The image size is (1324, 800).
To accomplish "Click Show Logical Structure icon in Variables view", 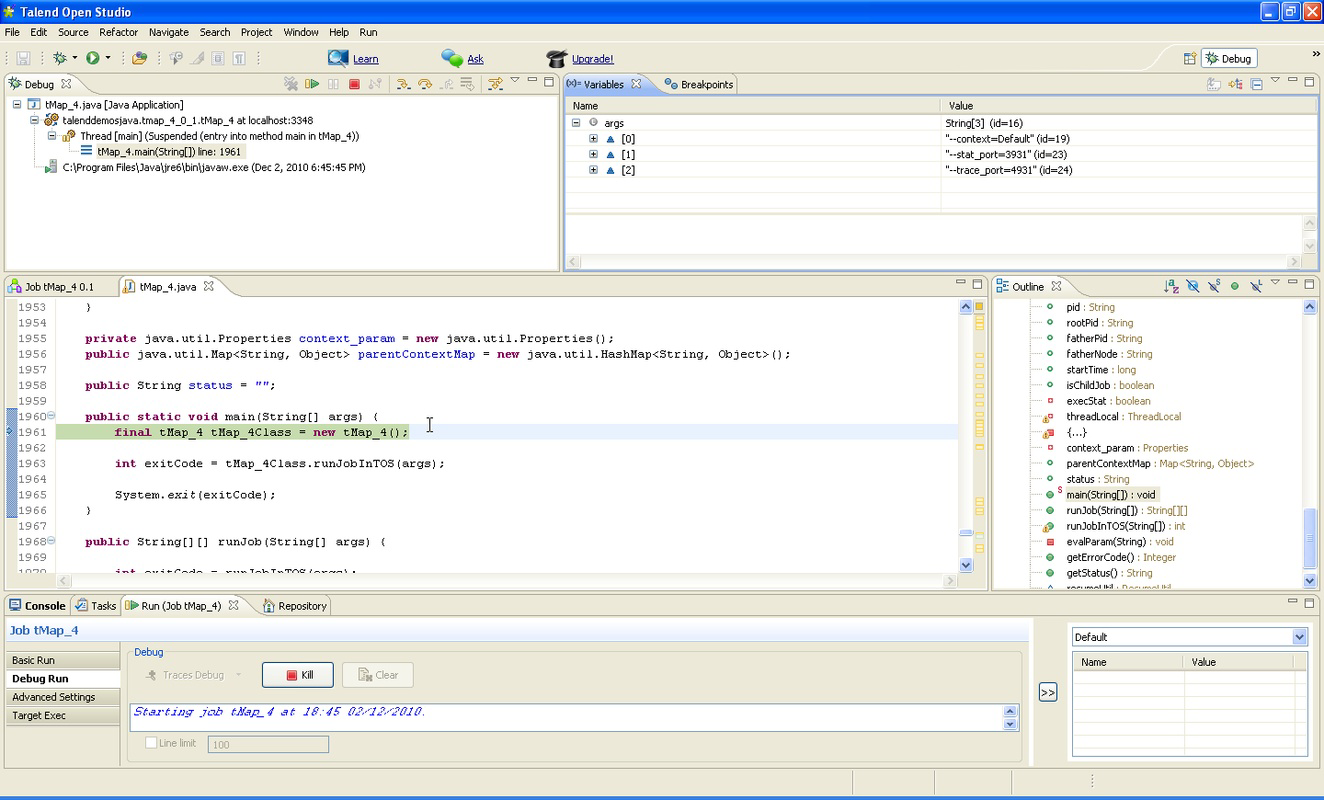I will 1235,84.
